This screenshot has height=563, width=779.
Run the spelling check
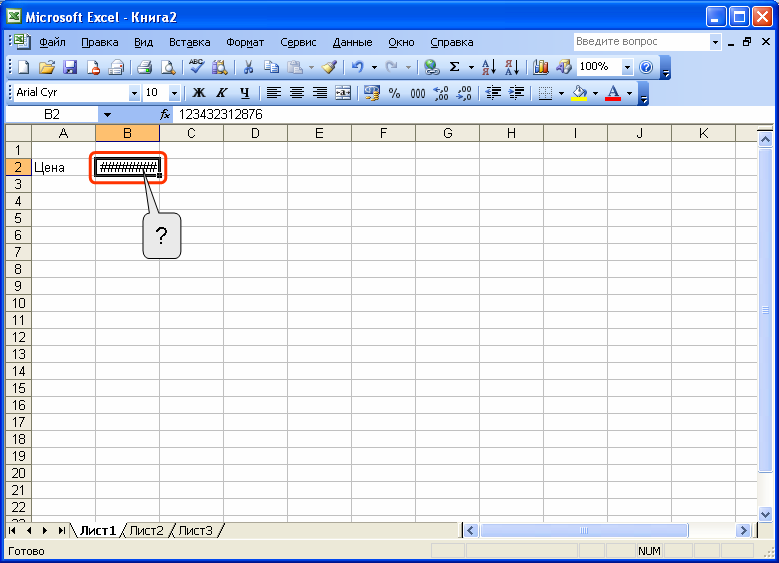[197, 67]
